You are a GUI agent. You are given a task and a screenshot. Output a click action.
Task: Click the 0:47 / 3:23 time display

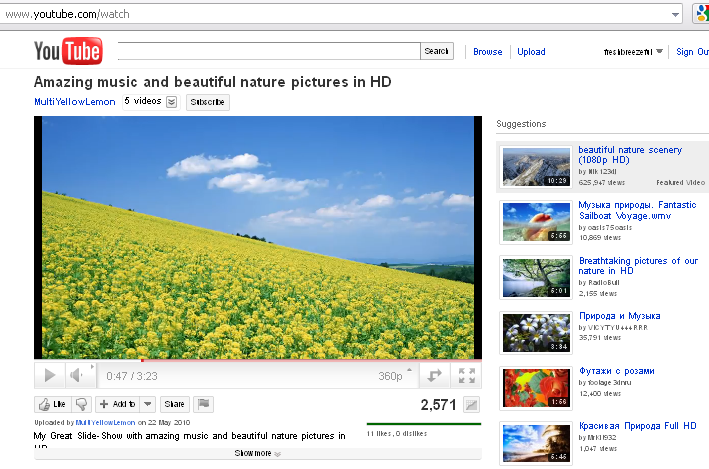coord(132,376)
